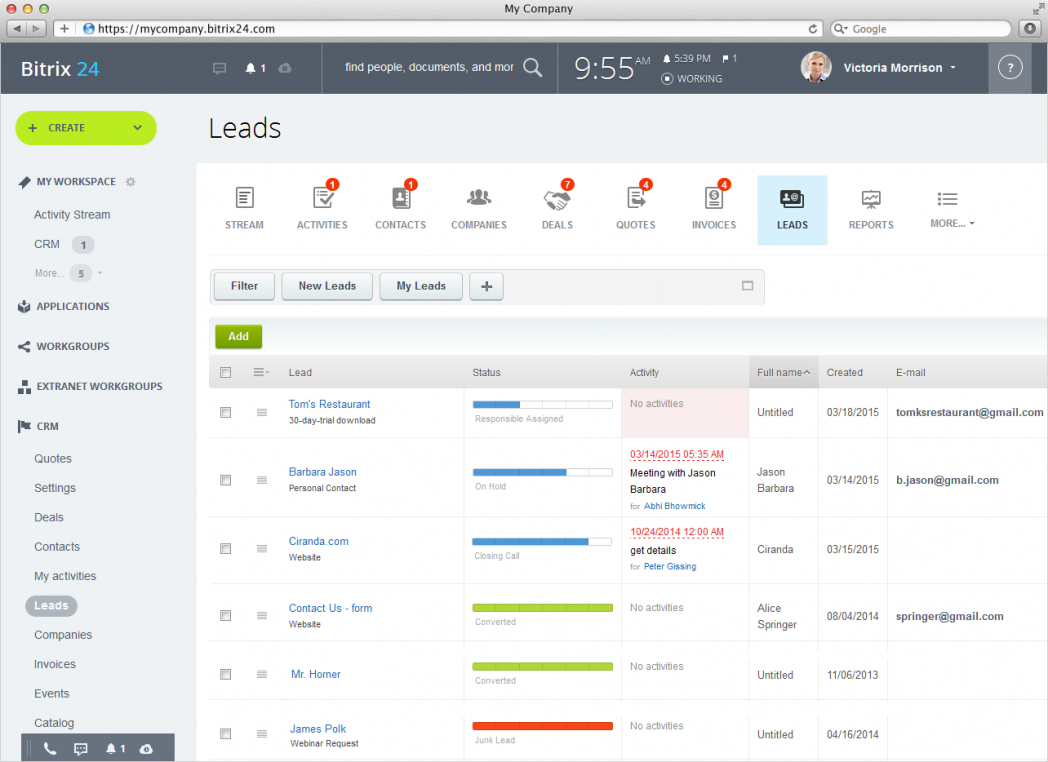
Task: Open the Invoices icon in CRM toolbar
Action: click(713, 199)
